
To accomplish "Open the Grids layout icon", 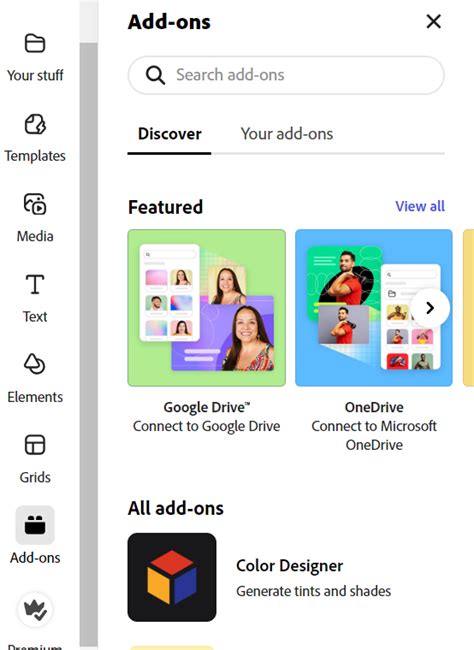I will pos(35,445).
